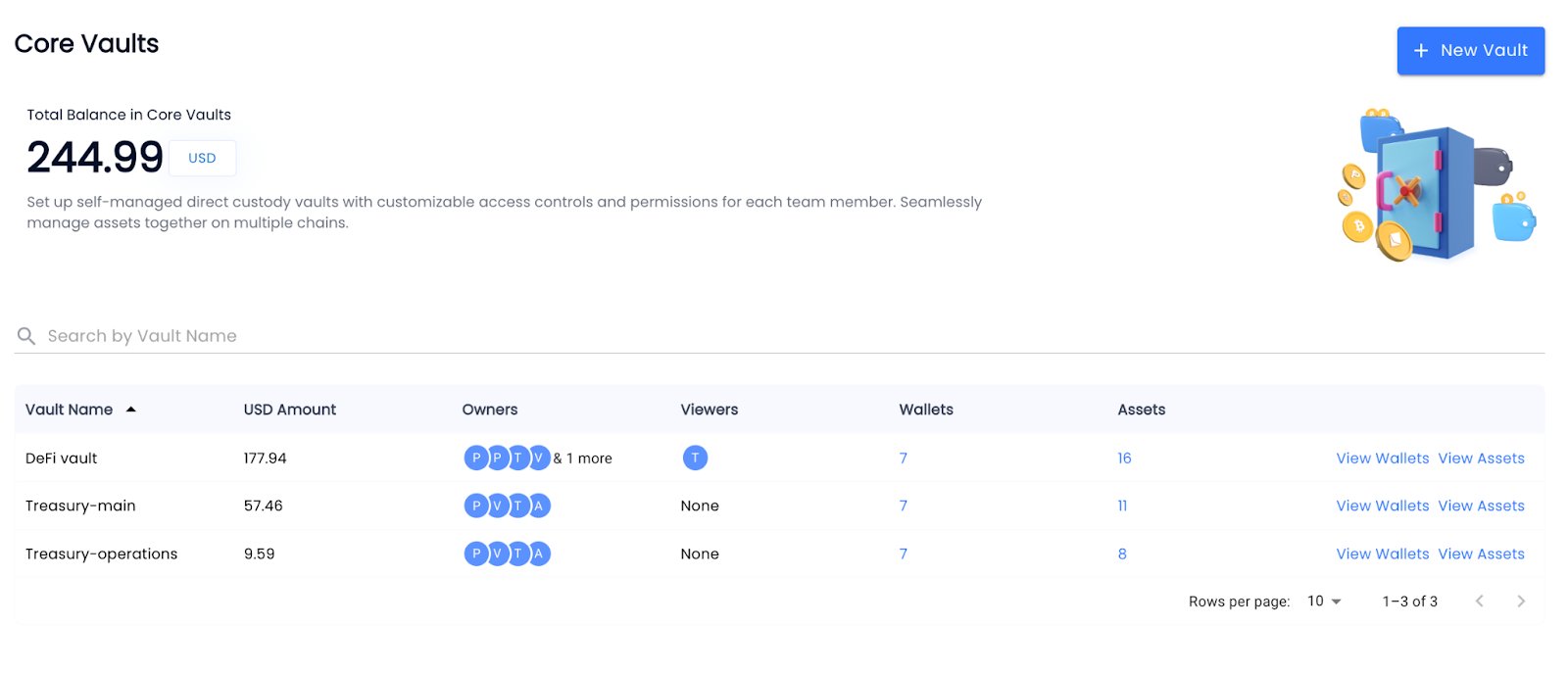
Task: Sort by the Vault Name column header
Action: (69, 409)
